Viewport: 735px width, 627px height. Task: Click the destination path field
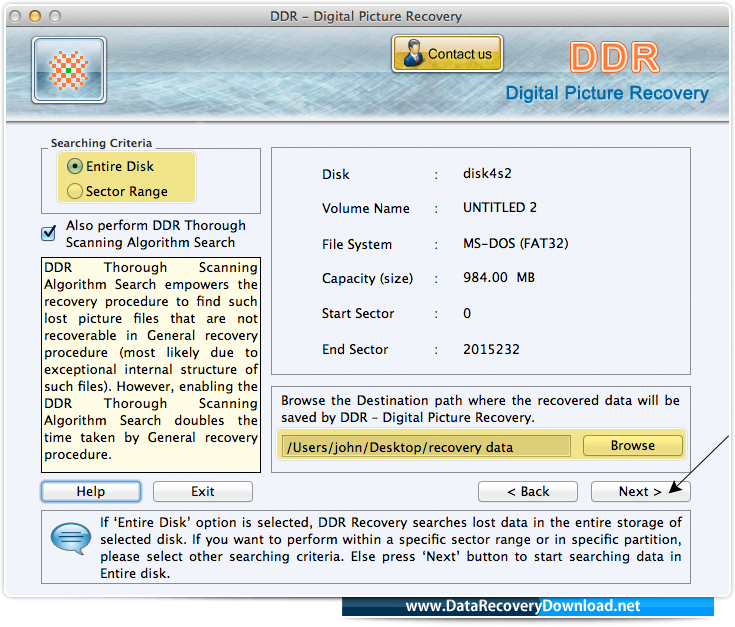[426, 447]
